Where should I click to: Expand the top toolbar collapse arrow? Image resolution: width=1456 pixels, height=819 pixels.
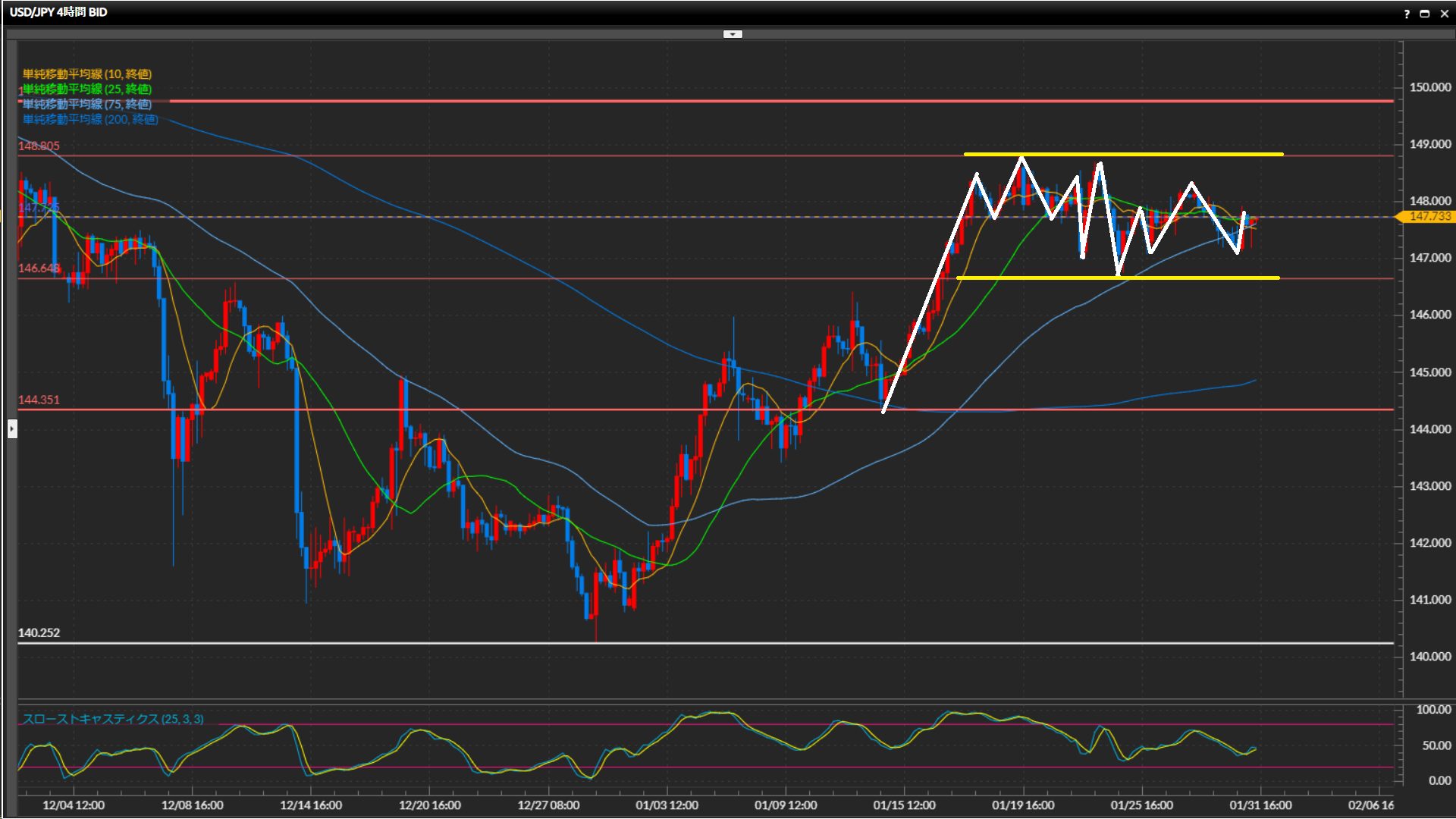pyautogui.click(x=733, y=34)
